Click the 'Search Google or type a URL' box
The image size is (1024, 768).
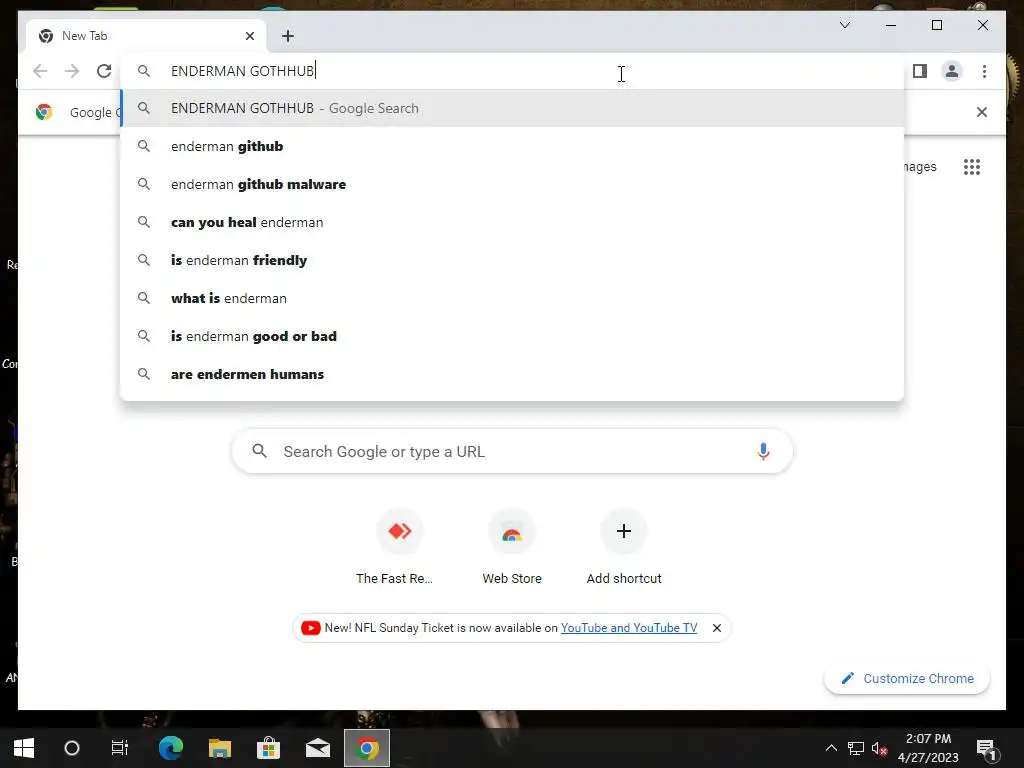512,451
